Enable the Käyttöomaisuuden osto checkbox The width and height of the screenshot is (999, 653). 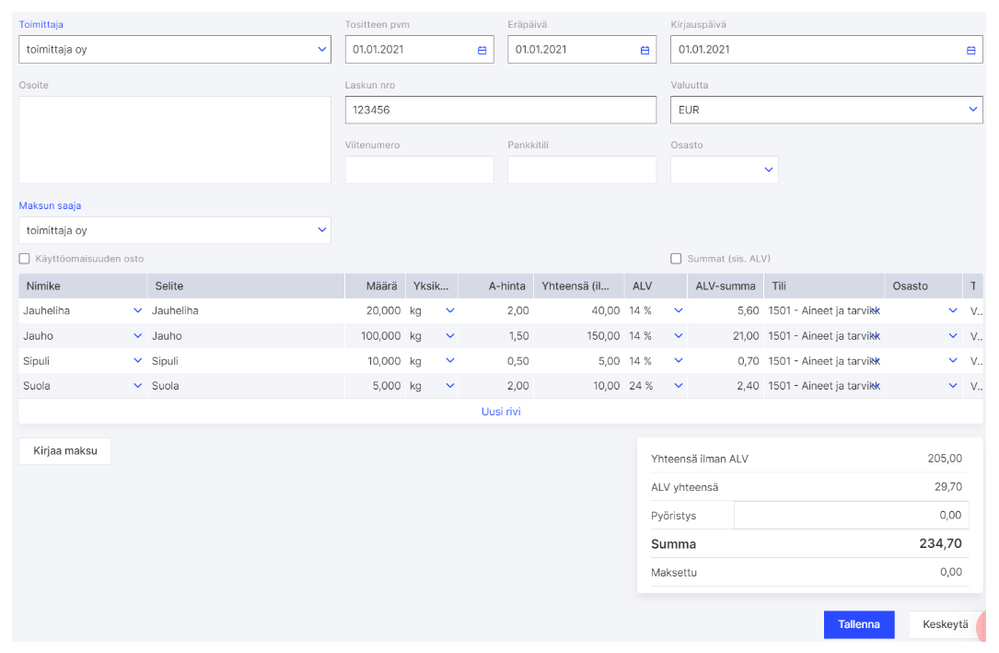tap(25, 259)
